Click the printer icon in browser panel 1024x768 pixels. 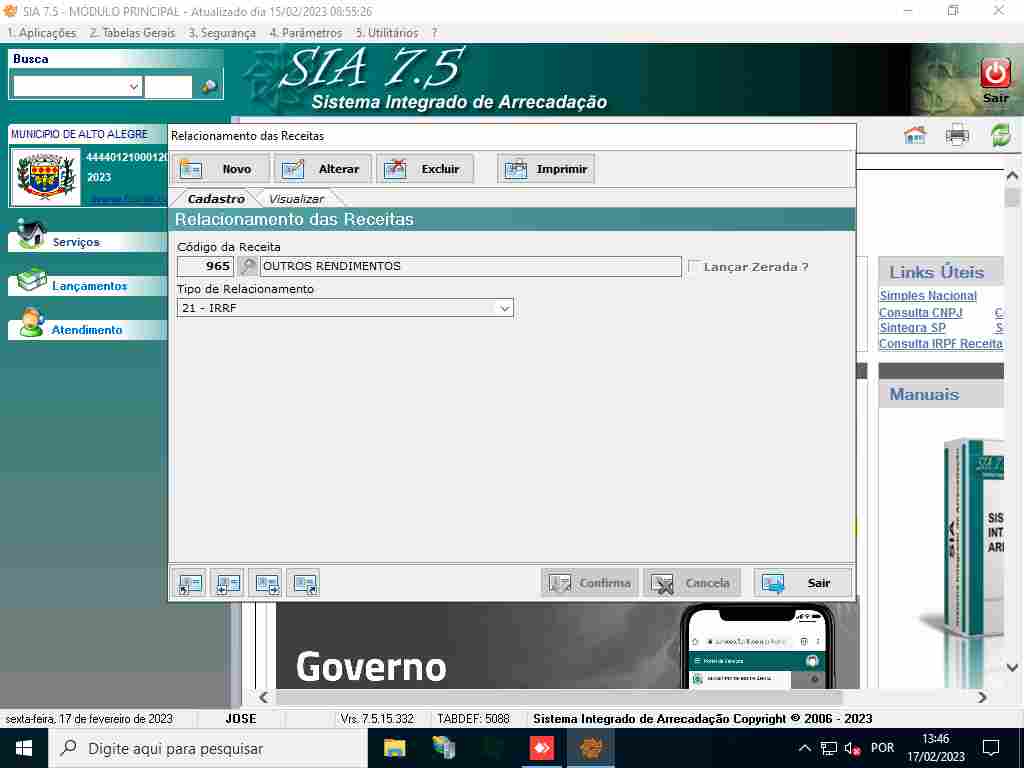957,135
